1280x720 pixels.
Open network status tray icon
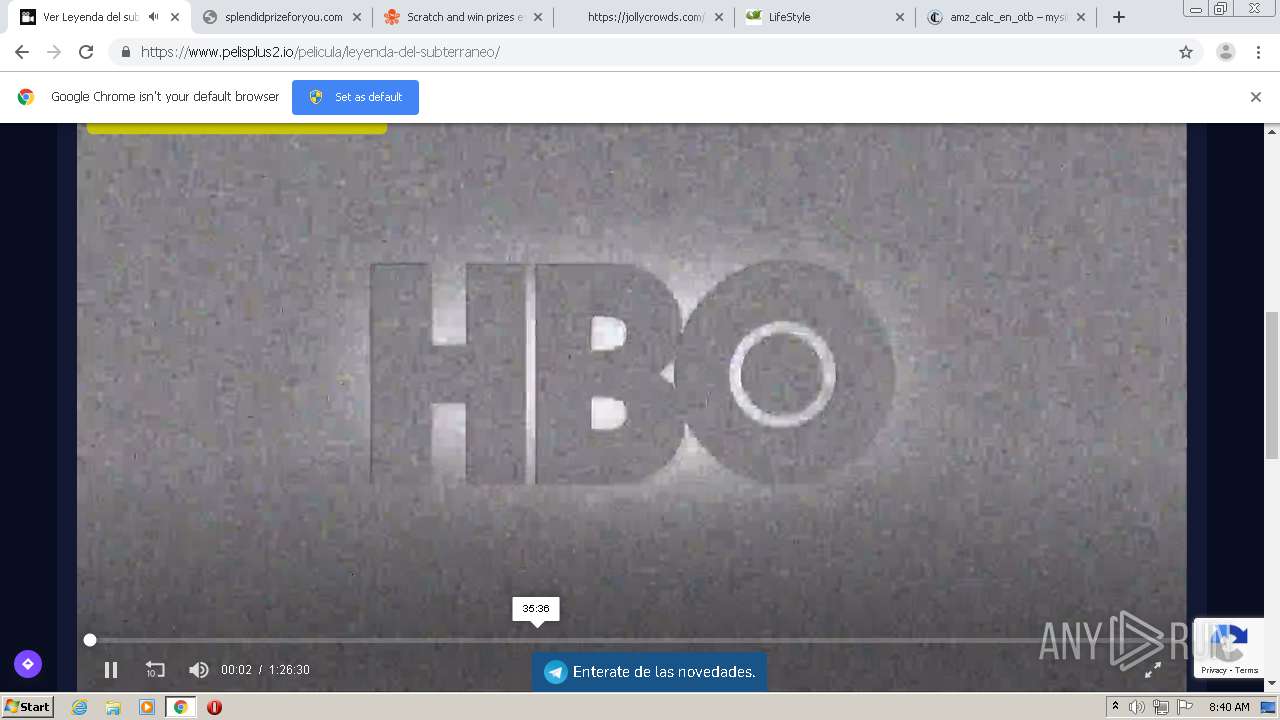(1161, 707)
